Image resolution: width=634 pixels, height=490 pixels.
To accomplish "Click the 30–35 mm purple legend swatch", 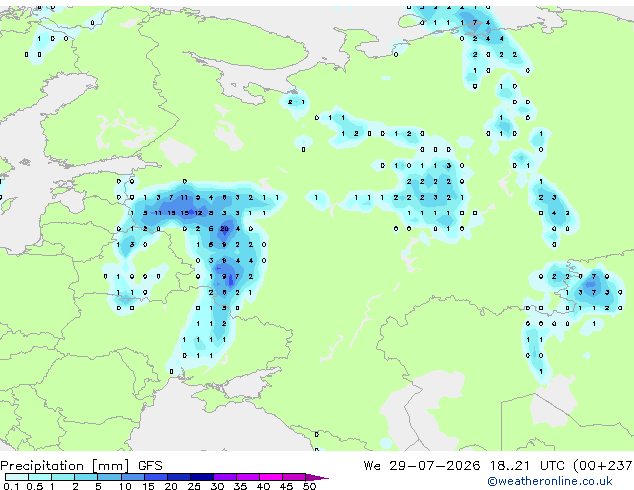I will 225,477.
